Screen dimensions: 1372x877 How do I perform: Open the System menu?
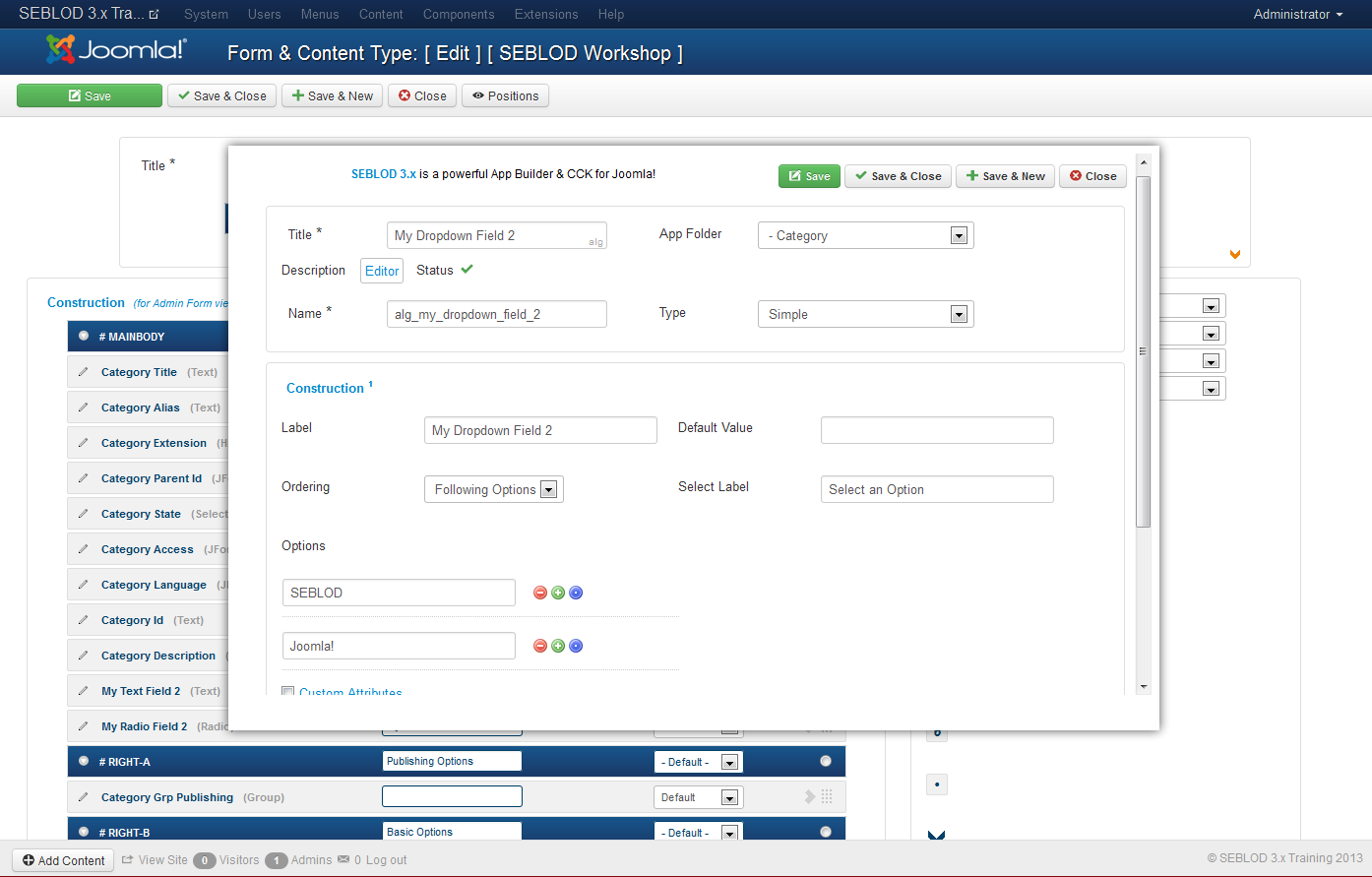pyautogui.click(x=206, y=14)
